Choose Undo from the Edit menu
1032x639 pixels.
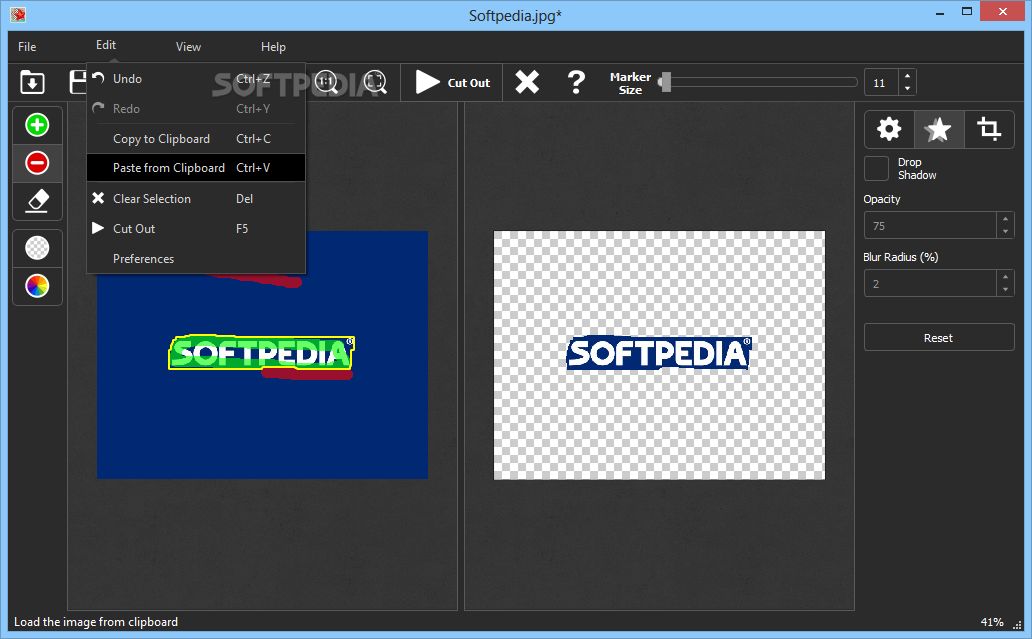tap(196, 79)
